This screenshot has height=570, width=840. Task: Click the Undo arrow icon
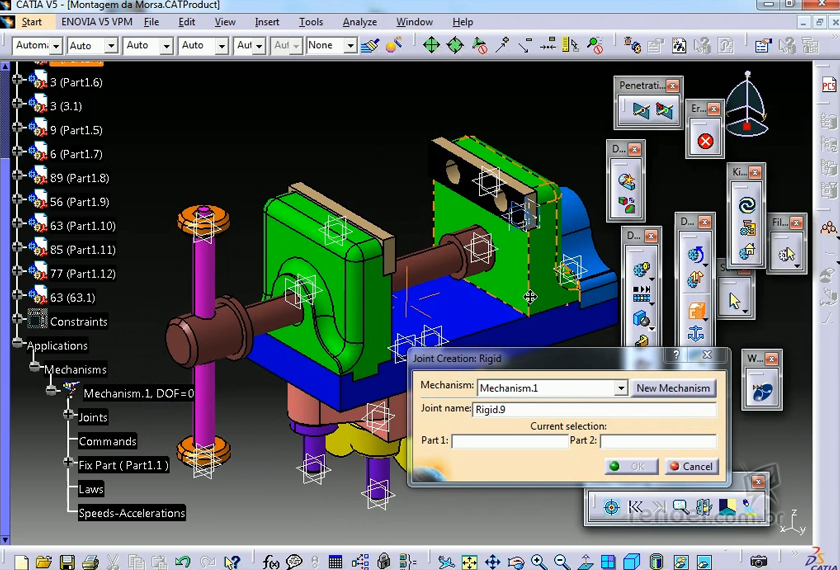point(183,562)
